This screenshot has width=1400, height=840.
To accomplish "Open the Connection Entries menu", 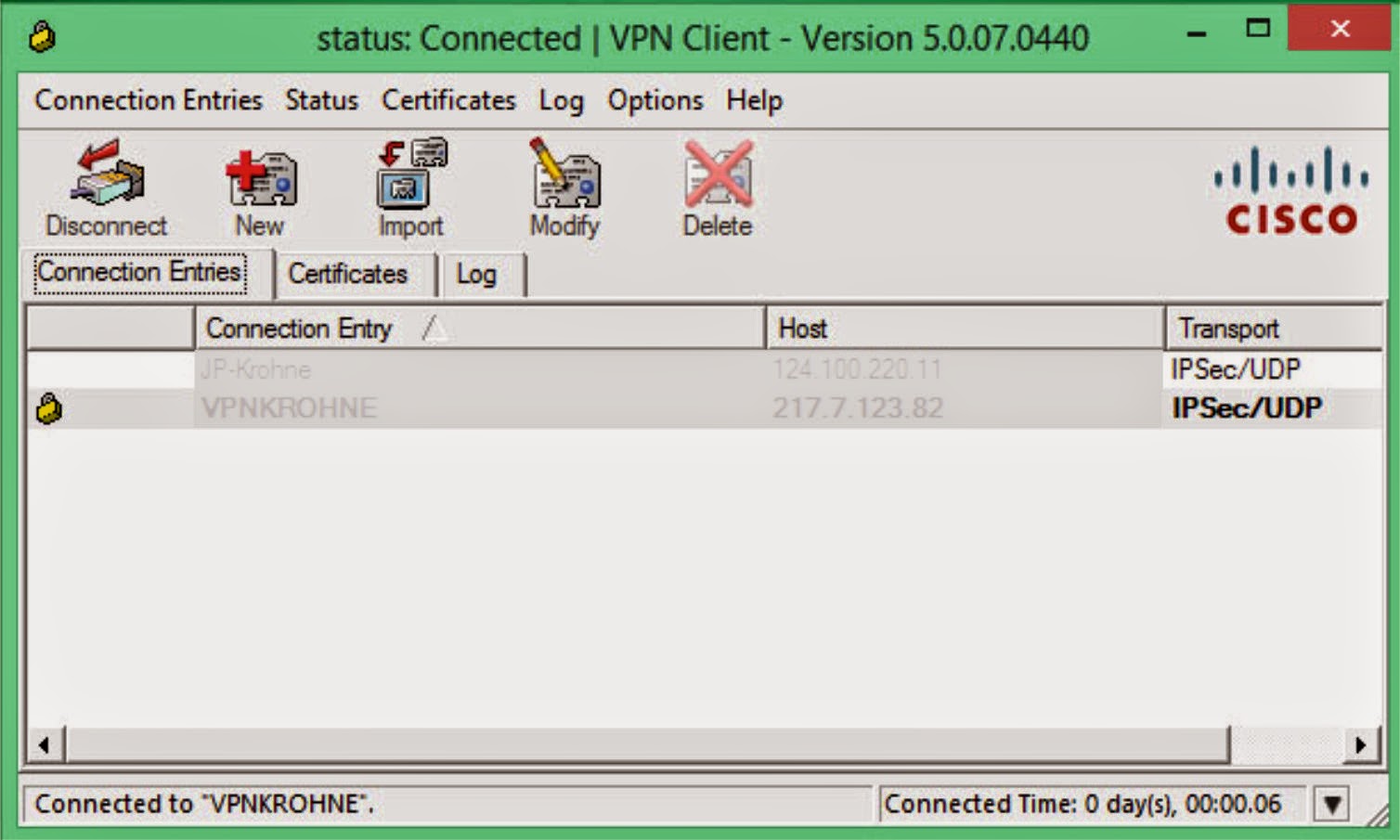I will click(x=149, y=100).
